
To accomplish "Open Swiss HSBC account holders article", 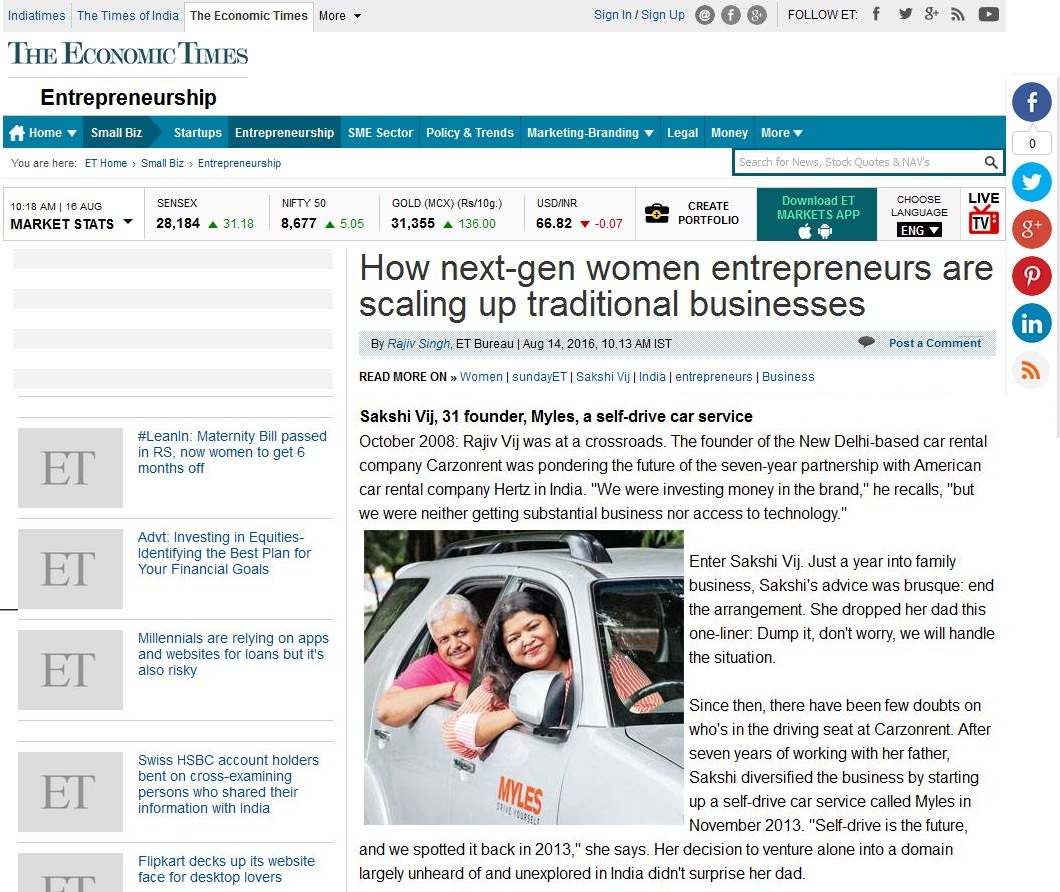I will (x=228, y=784).
